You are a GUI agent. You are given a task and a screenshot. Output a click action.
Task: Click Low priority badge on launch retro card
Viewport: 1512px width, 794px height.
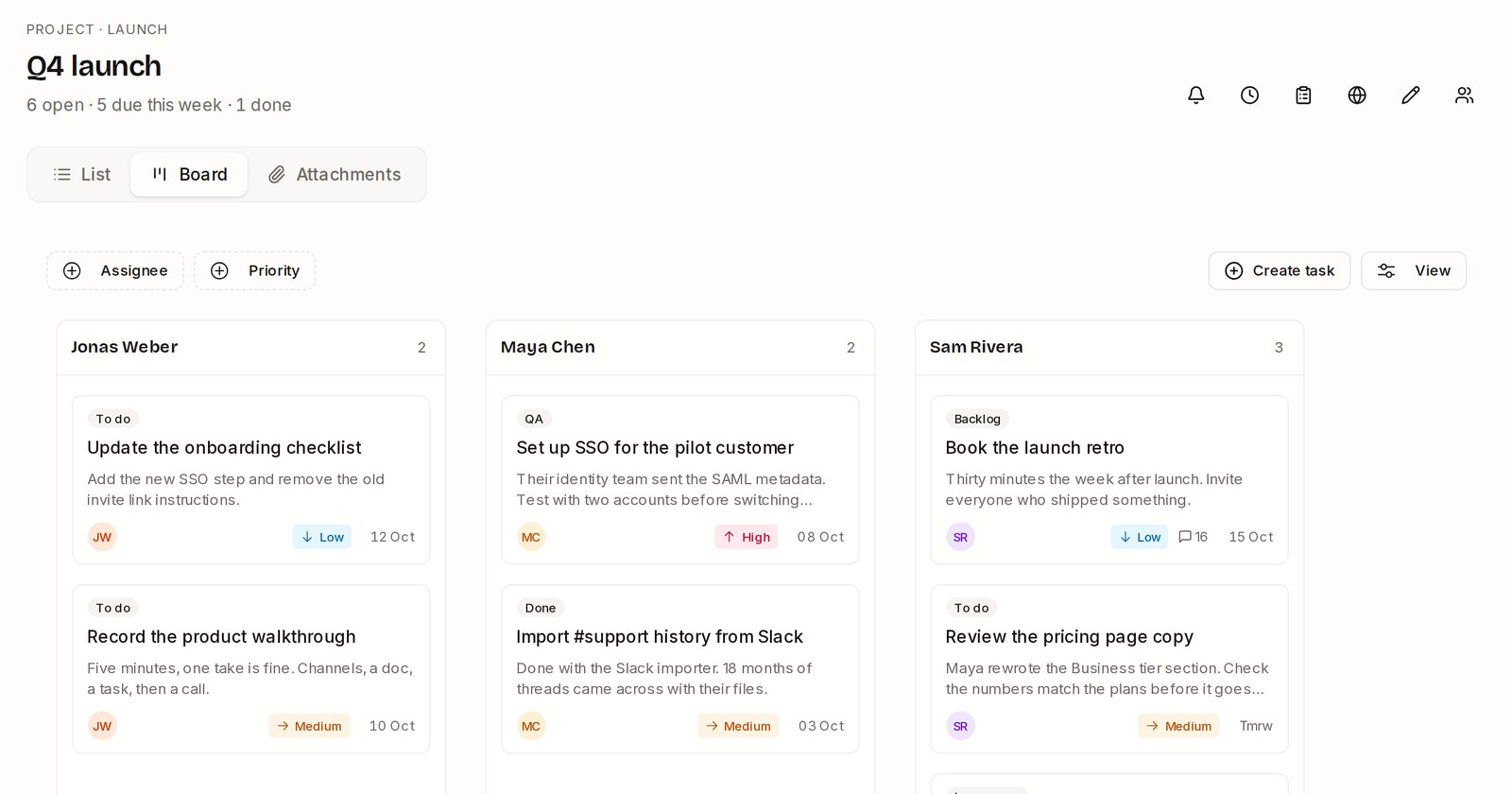[x=1140, y=537]
